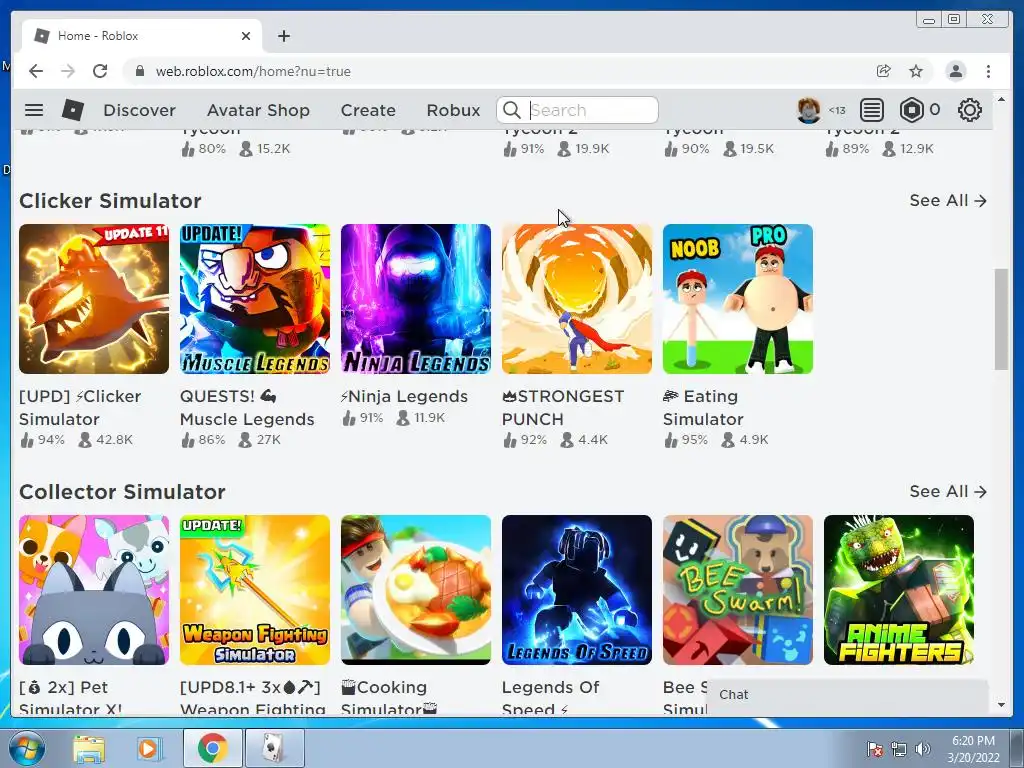The height and width of the screenshot is (768, 1024).
Task: Open Windows Media Player from taskbar
Action: tap(149, 748)
